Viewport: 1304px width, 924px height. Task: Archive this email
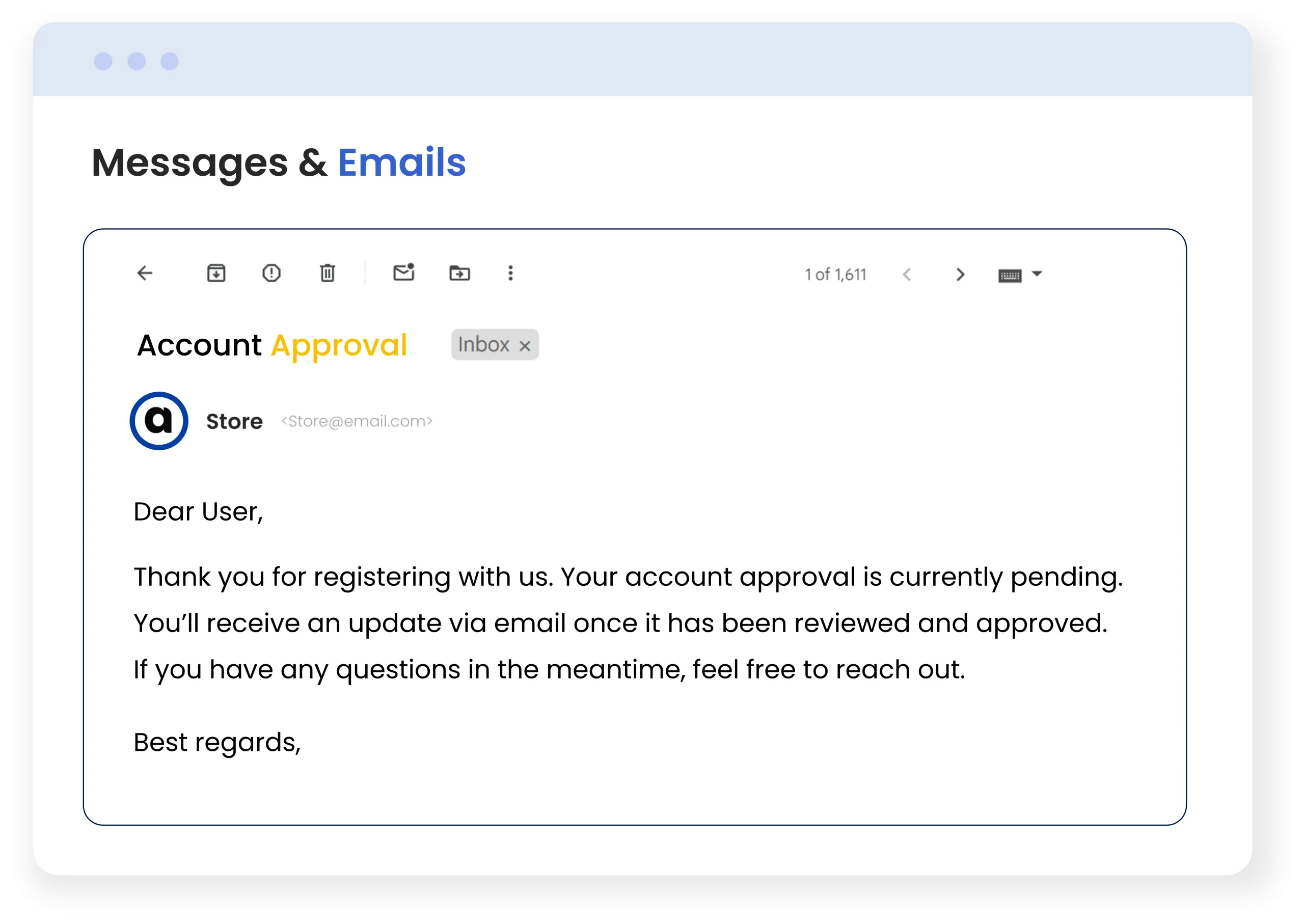(x=216, y=274)
